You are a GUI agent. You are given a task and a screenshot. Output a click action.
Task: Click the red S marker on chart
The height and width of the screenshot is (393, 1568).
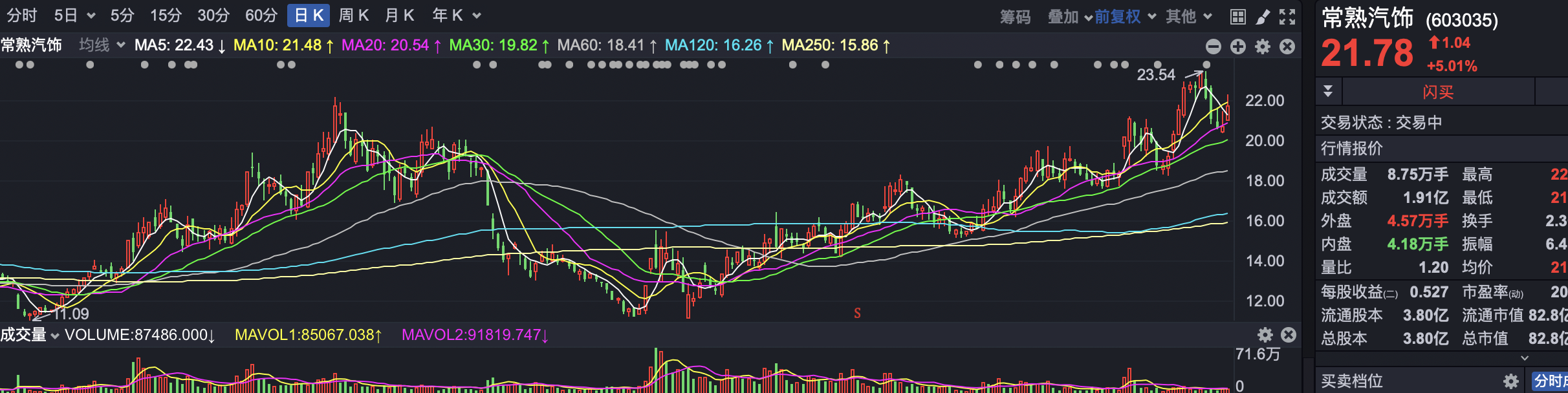[x=857, y=313]
